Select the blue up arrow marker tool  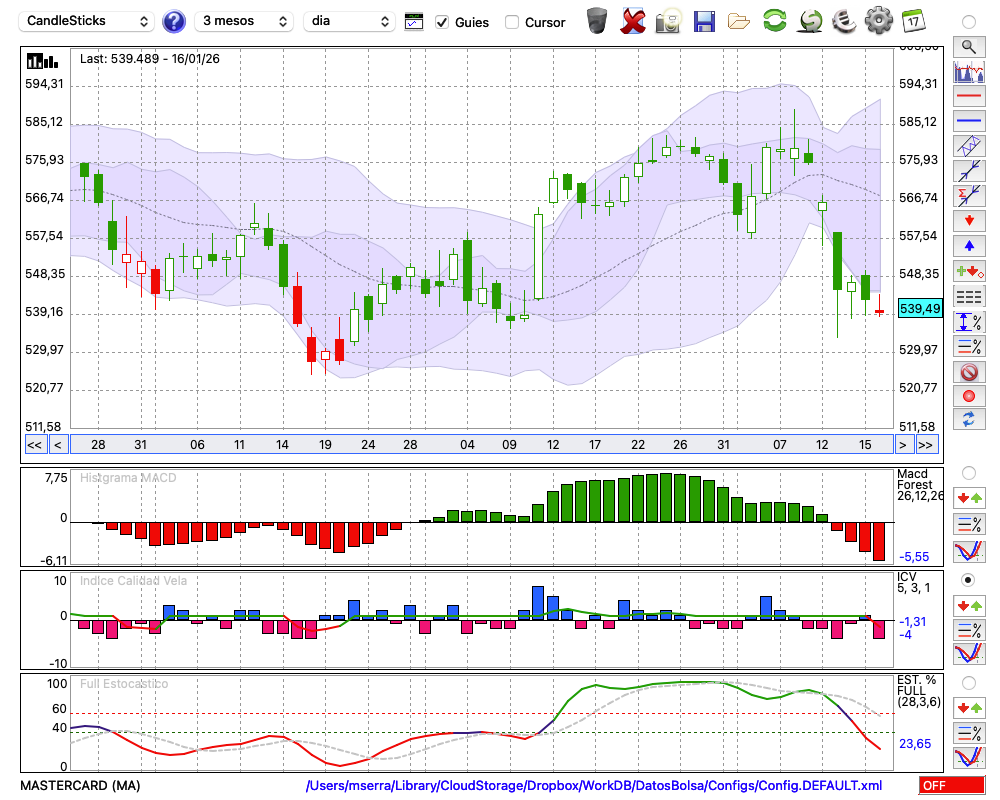tap(968, 245)
